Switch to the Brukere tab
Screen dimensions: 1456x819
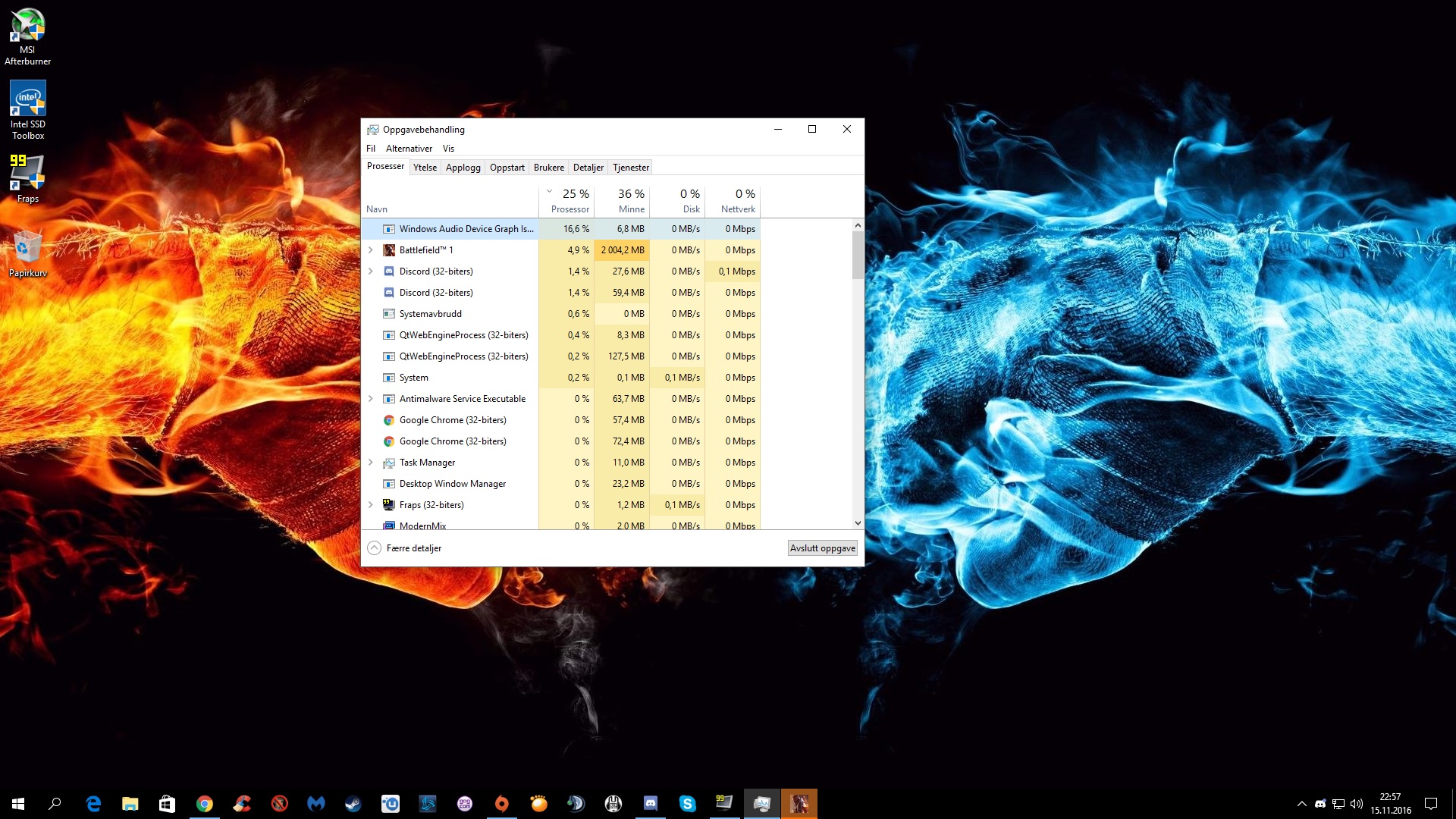(548, 168)
